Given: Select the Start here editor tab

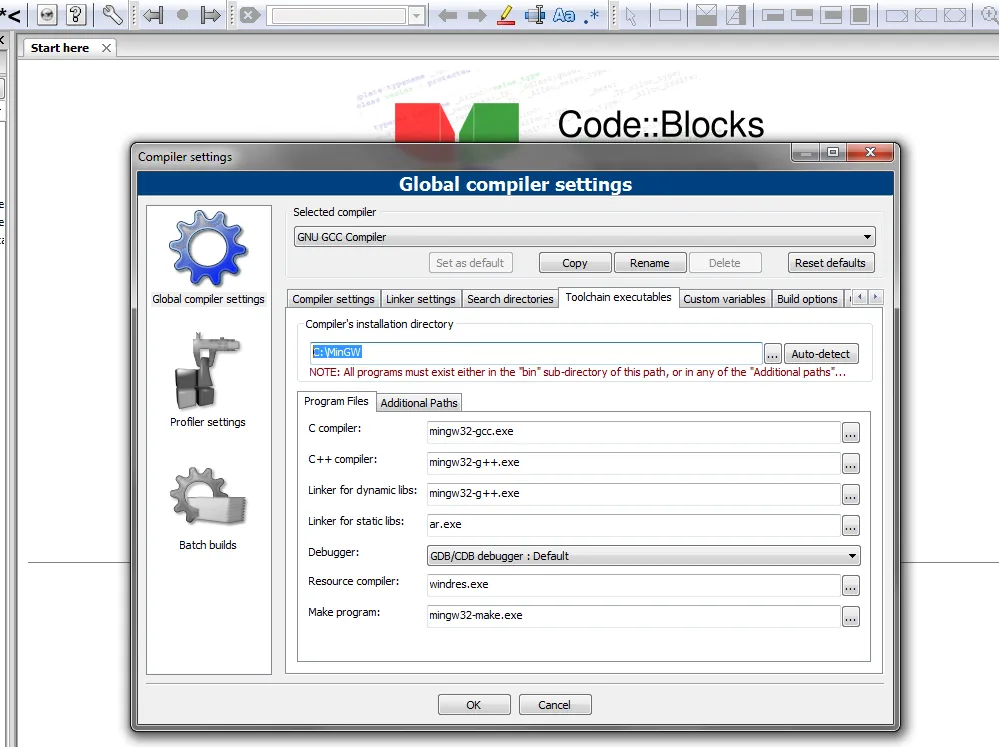Looking at the screenshot, I should (60, 48).
